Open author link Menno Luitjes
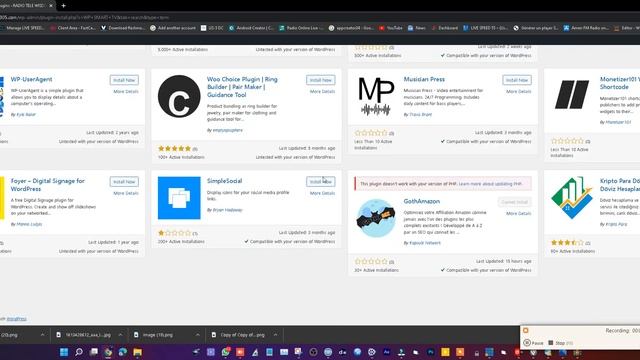640x360 pixels. coord(29,224)
